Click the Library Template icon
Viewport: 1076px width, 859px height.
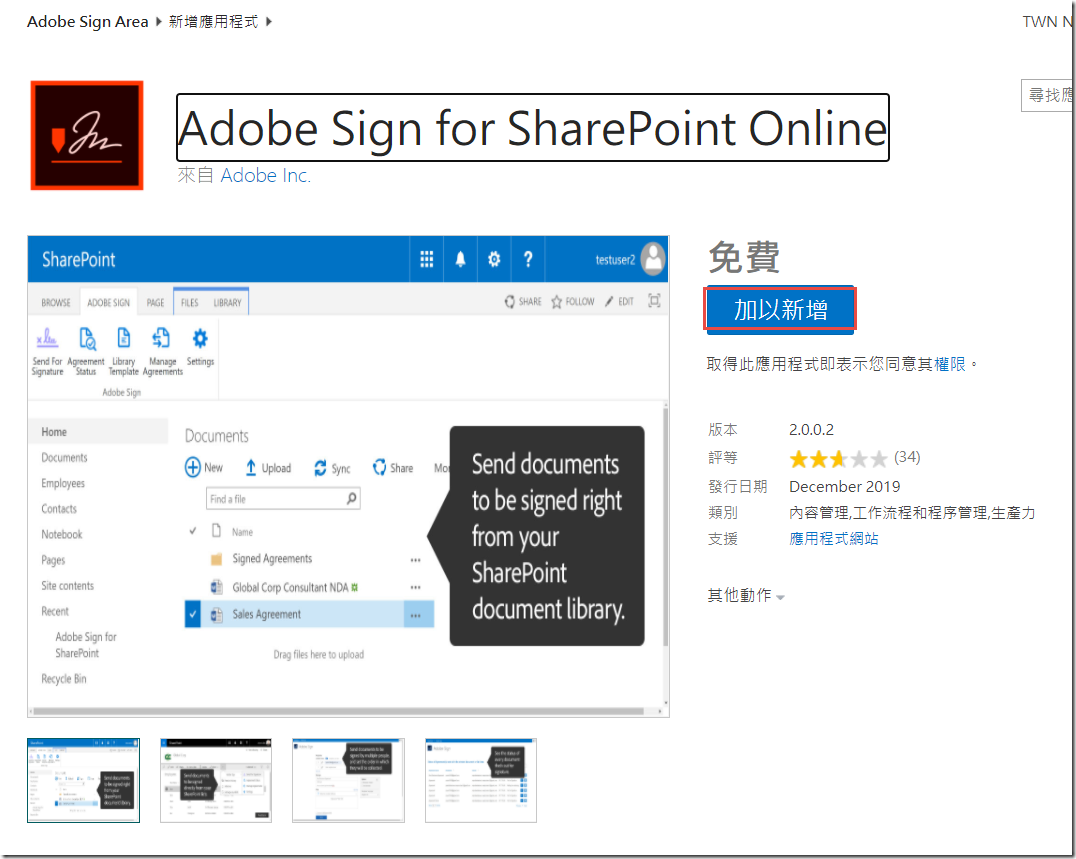coord(124,339)
